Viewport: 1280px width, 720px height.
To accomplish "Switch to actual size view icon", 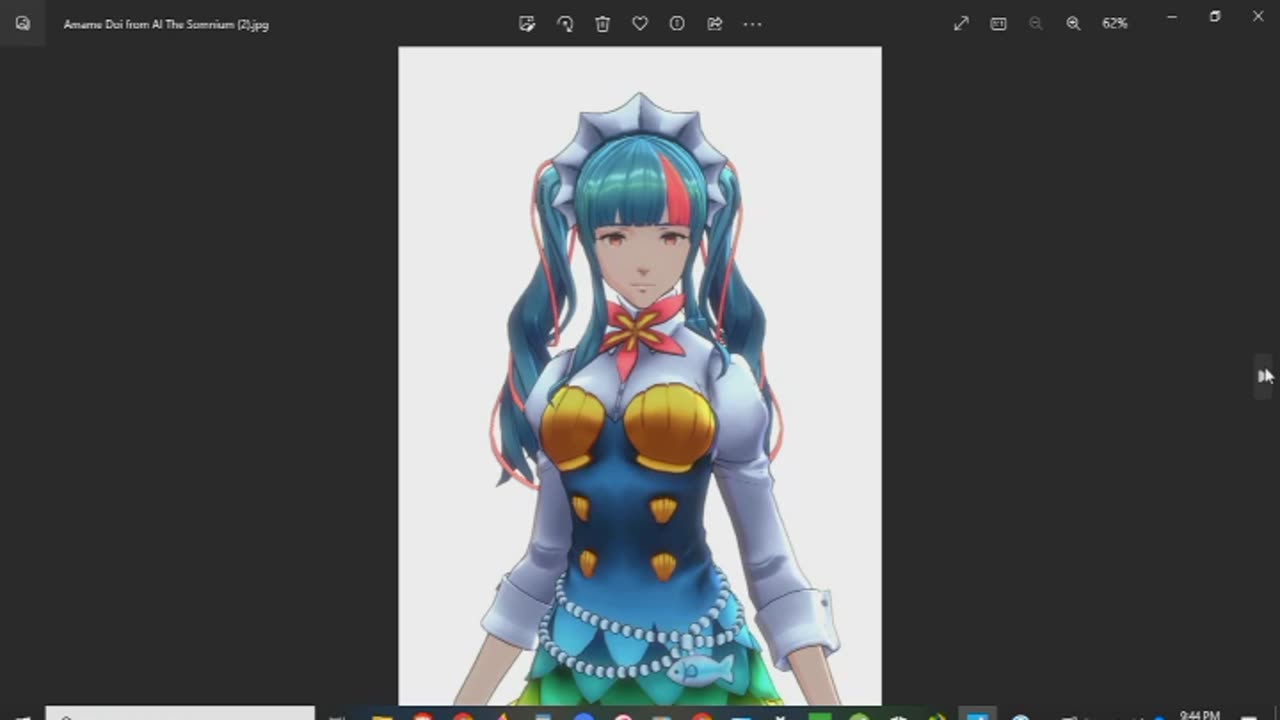I will 998,23.
